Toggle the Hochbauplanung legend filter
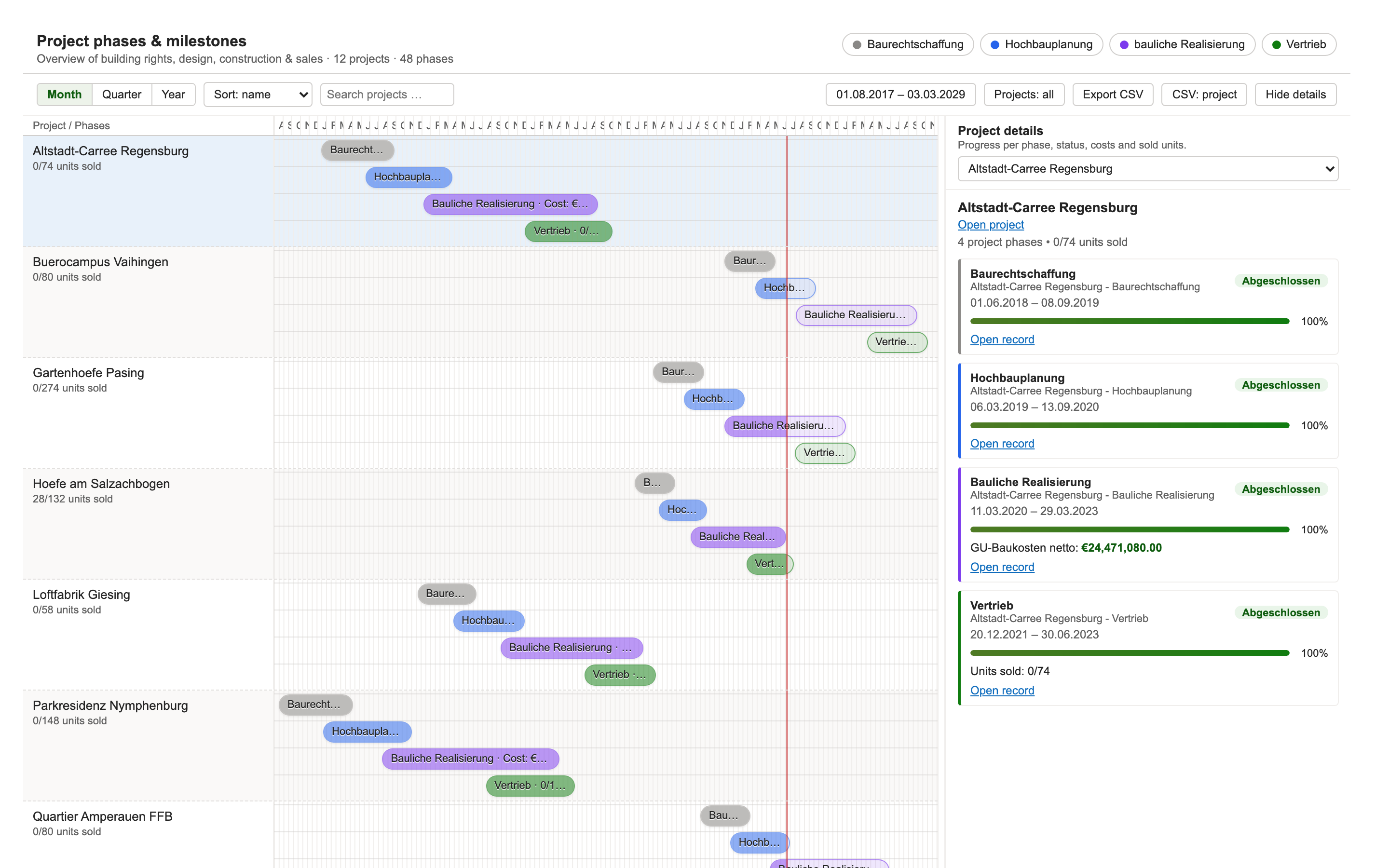Image resolution: width=1389 pixels, height=868 pixels. (x=1041, y=44)
